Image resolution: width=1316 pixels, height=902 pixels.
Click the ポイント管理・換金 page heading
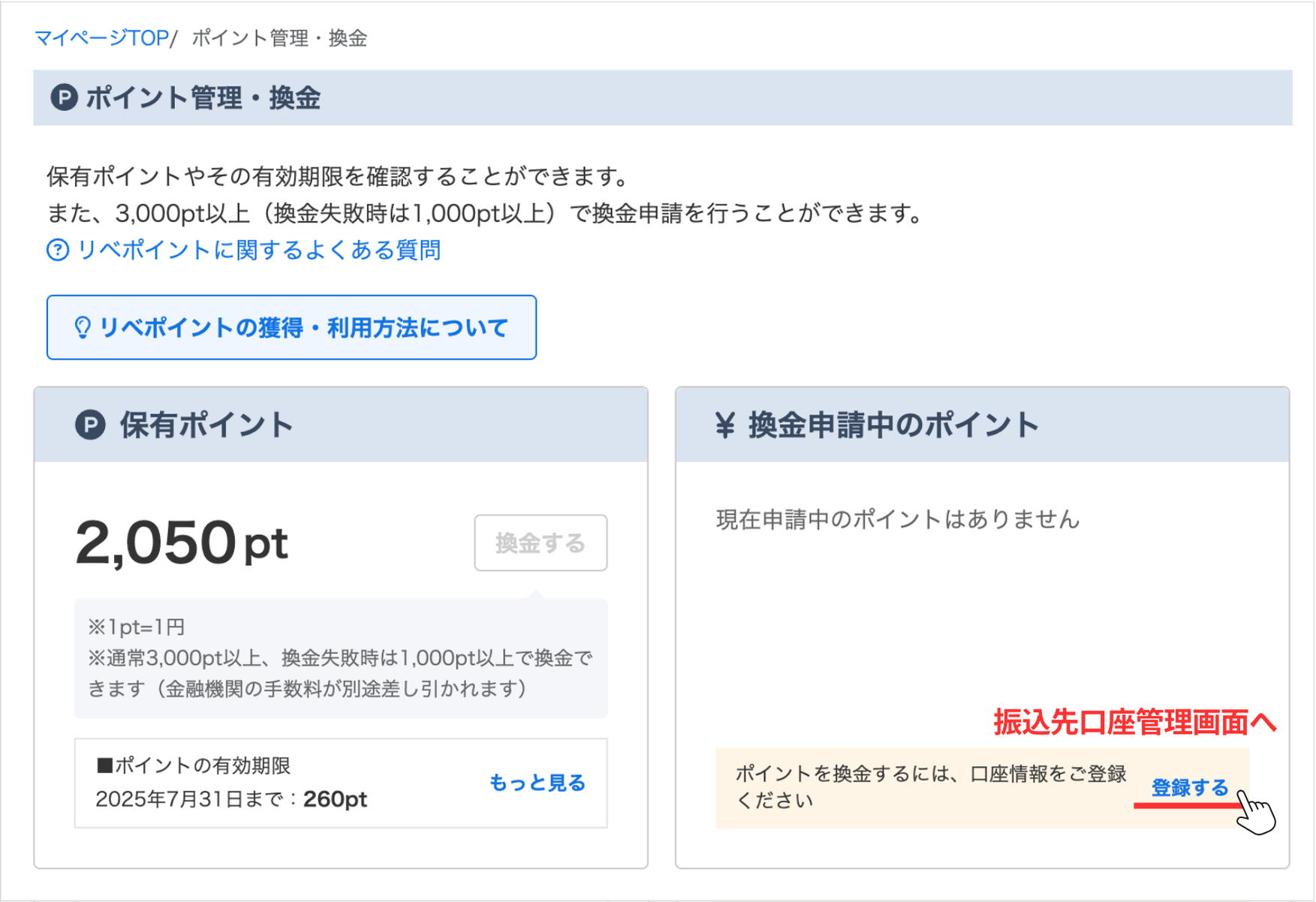coord(203,98)
